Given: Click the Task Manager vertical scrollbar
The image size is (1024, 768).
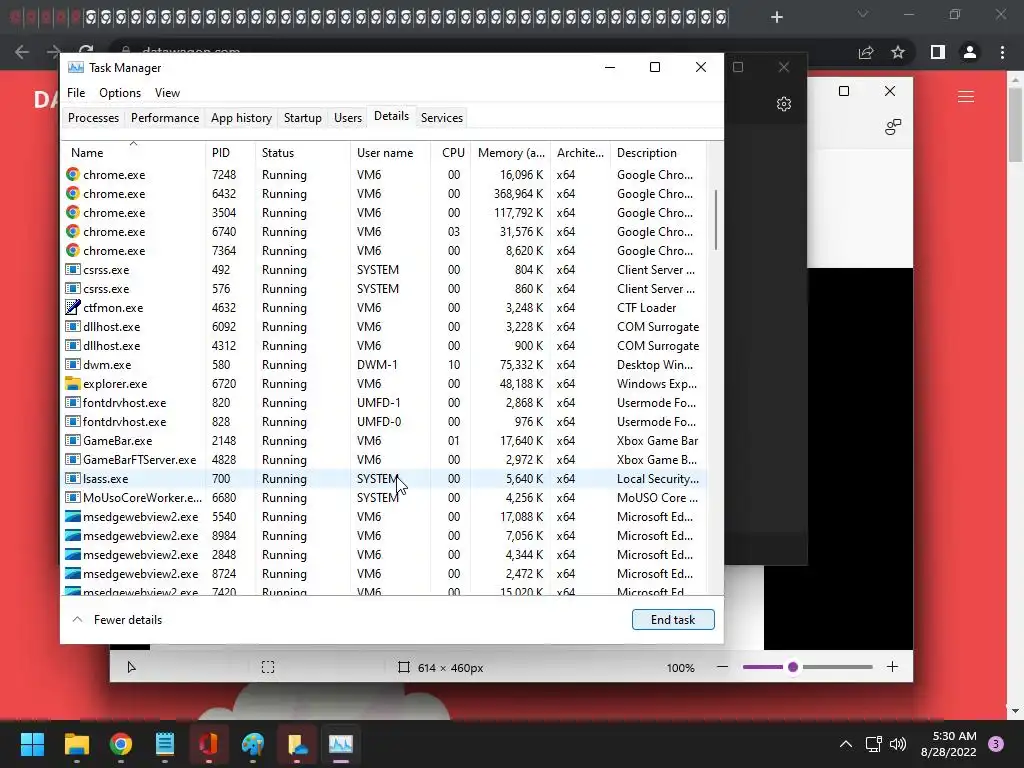Looking at the screenshot, I should coord(716,219).
